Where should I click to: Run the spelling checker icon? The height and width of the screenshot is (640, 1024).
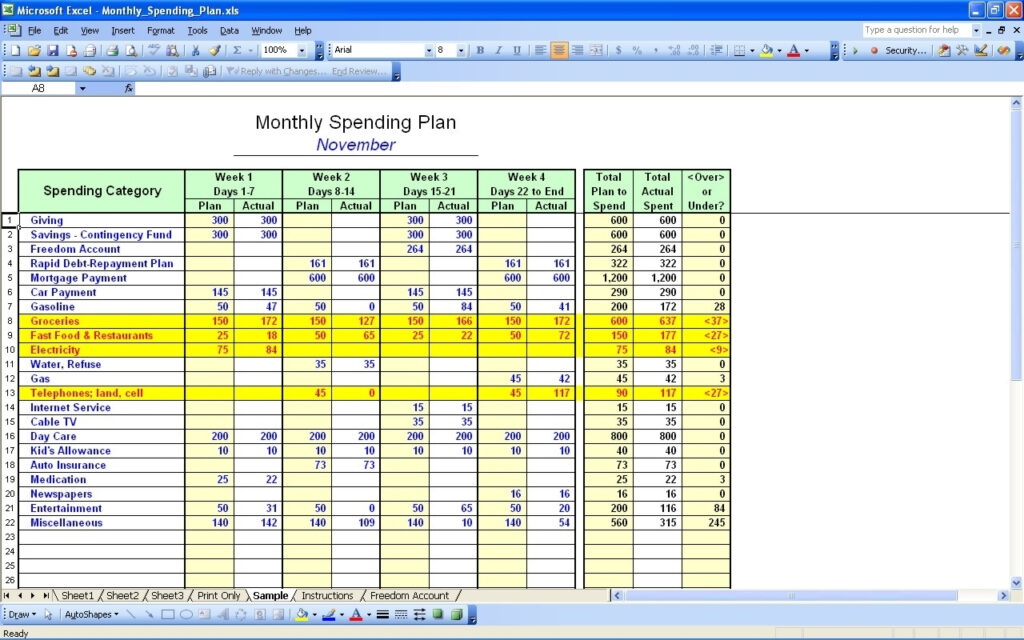coord(152,50)
